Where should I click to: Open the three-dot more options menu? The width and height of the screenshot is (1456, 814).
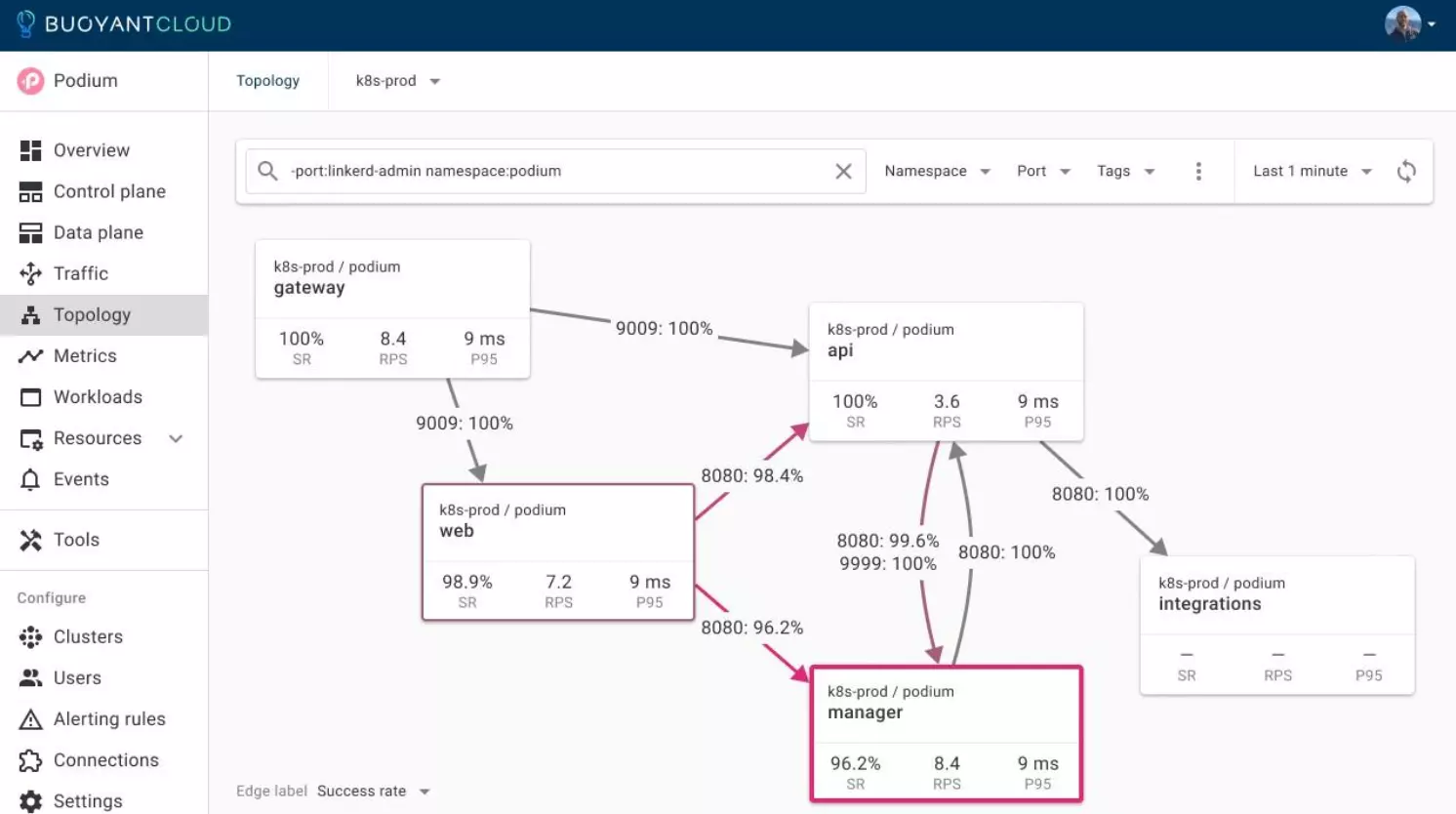(x=1198, y=171)
